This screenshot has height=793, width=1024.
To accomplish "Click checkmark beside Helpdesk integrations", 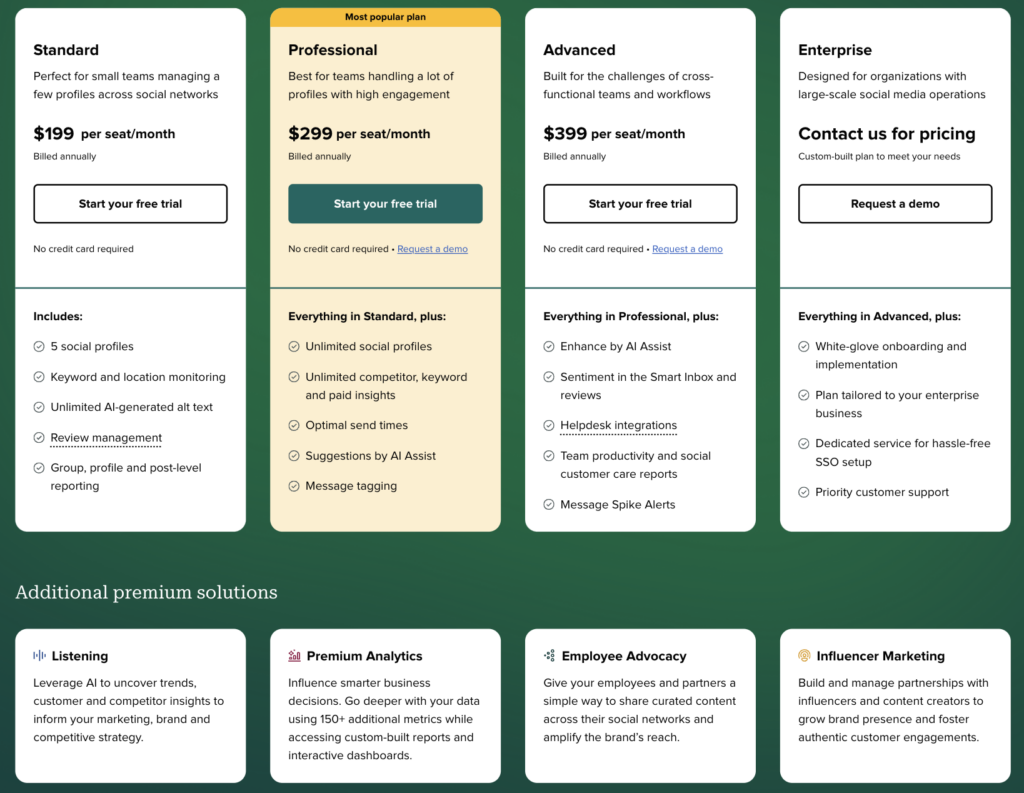I will pyautogui.click(x=549, y=425).
